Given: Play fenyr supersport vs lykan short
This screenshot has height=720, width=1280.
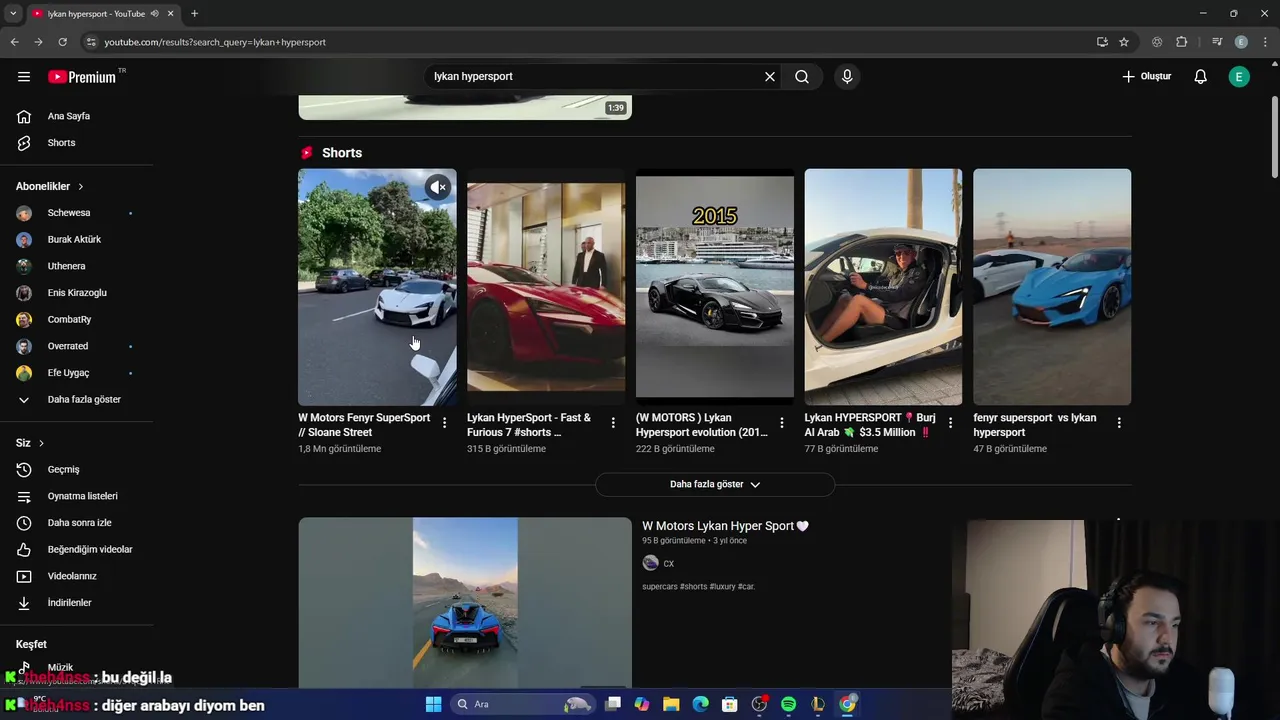Looking at the screenshot, I should tap(1052, 287).
